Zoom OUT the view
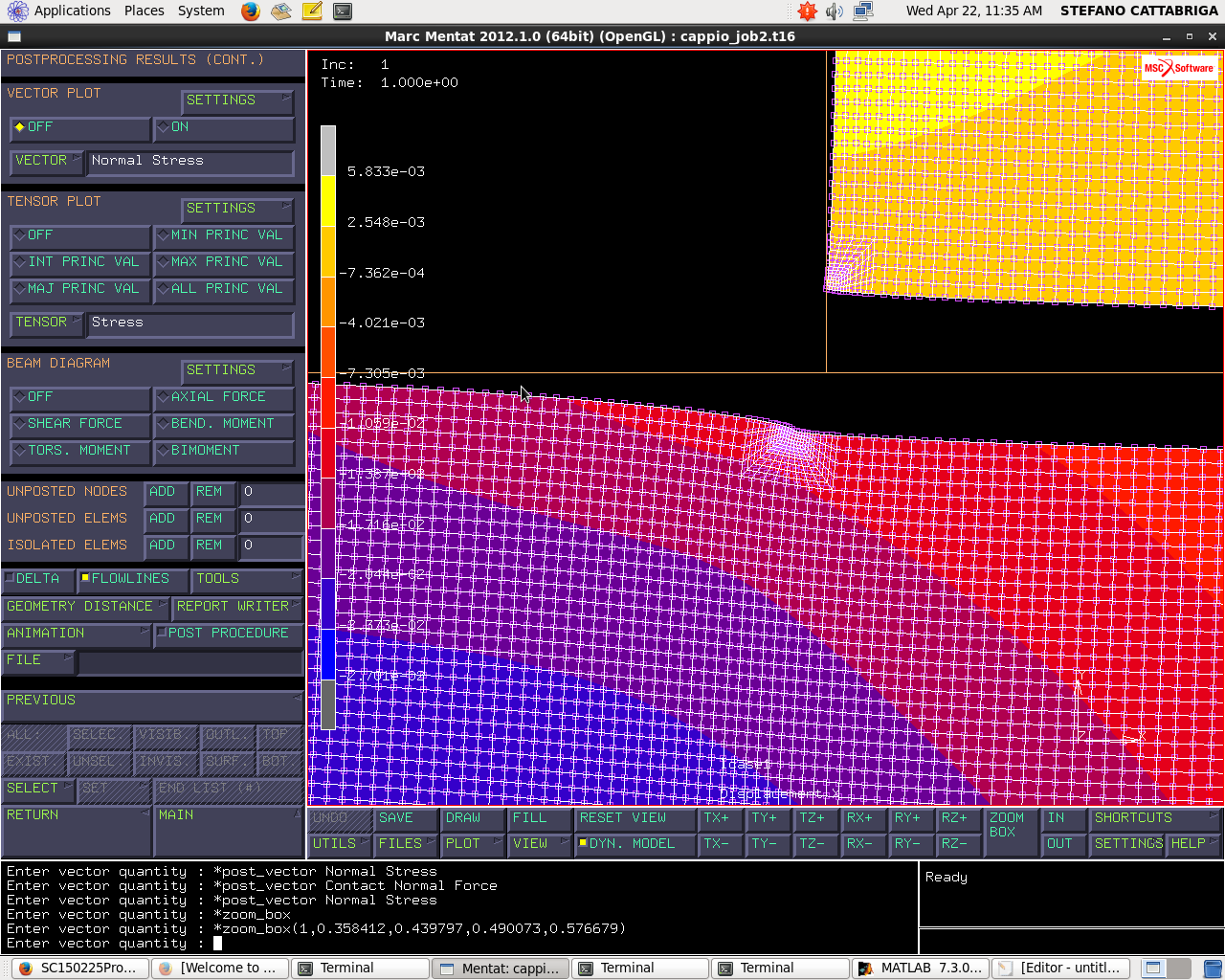The width and height of the screenshot is (1225, 980). 1063,844
